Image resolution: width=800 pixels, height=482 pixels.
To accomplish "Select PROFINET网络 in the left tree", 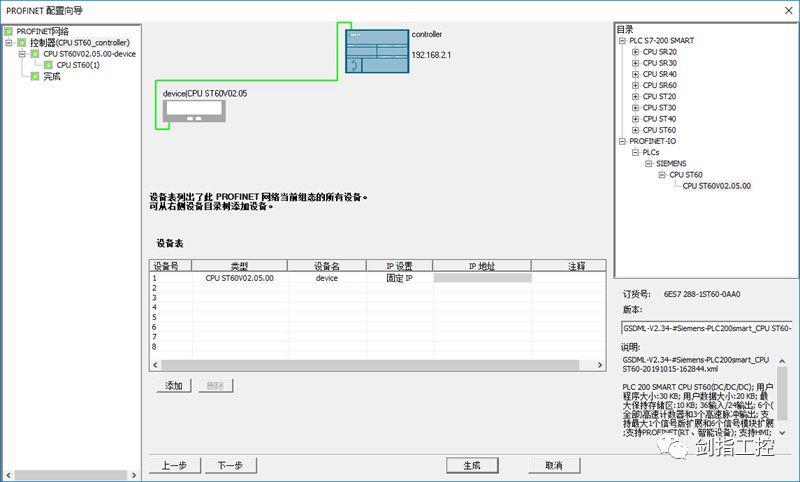I will 42,32.
